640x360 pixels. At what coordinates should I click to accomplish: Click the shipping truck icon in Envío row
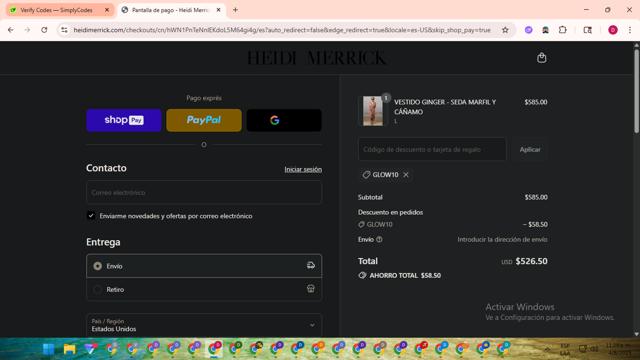click(311, 266)
